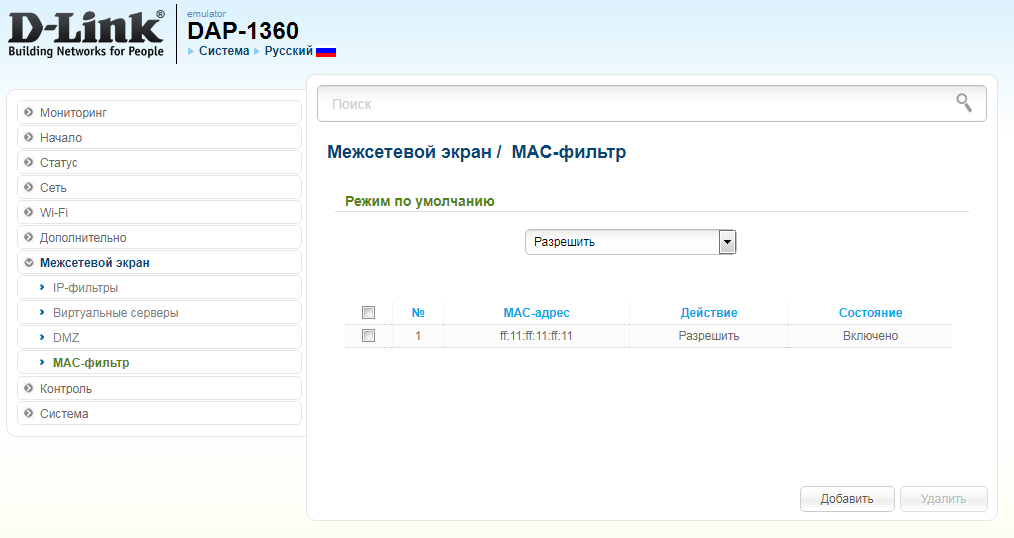Sort by the Состояние column header

870,312
